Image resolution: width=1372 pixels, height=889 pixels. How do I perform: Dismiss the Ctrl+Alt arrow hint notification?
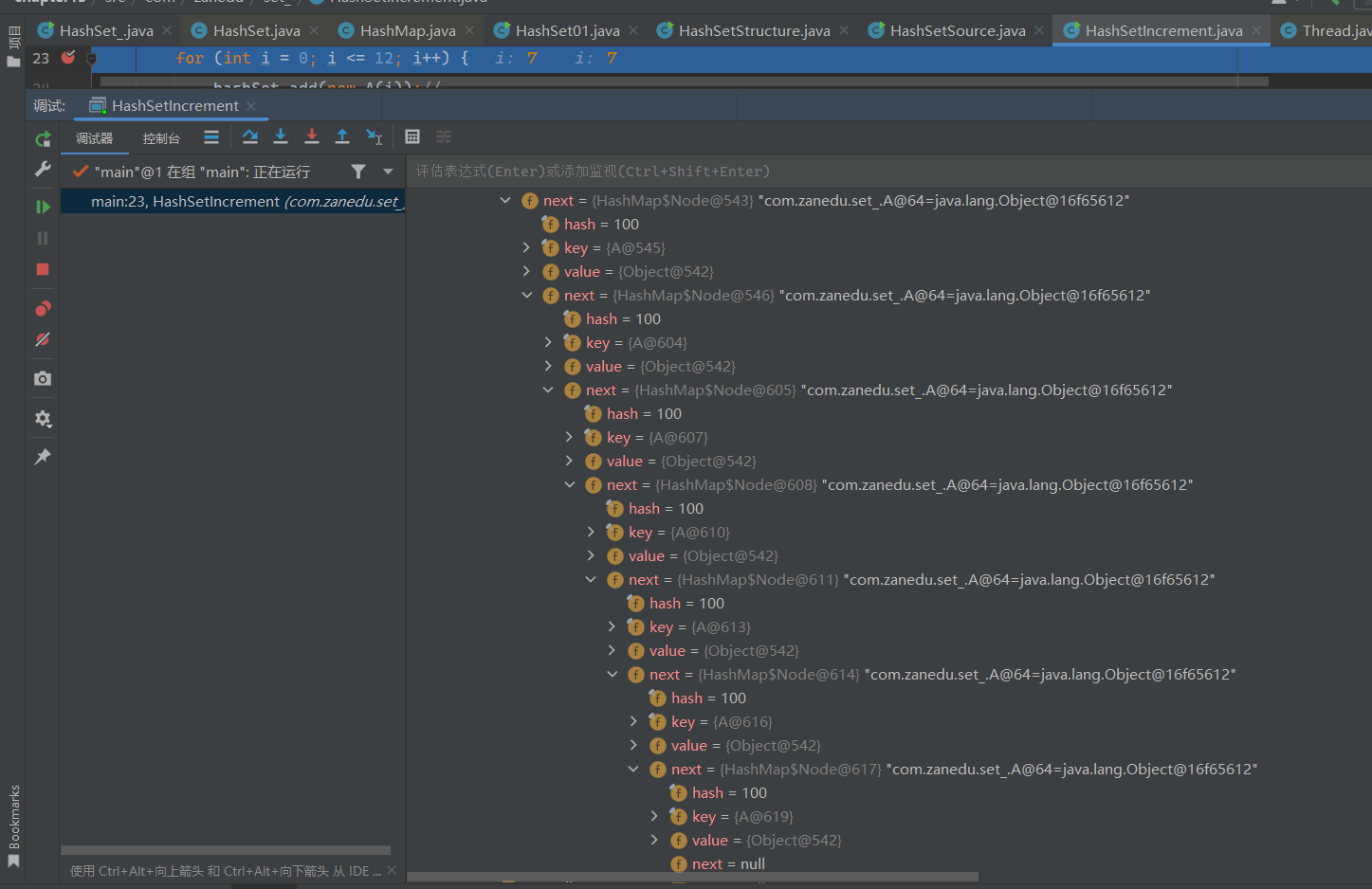[393, 871]
